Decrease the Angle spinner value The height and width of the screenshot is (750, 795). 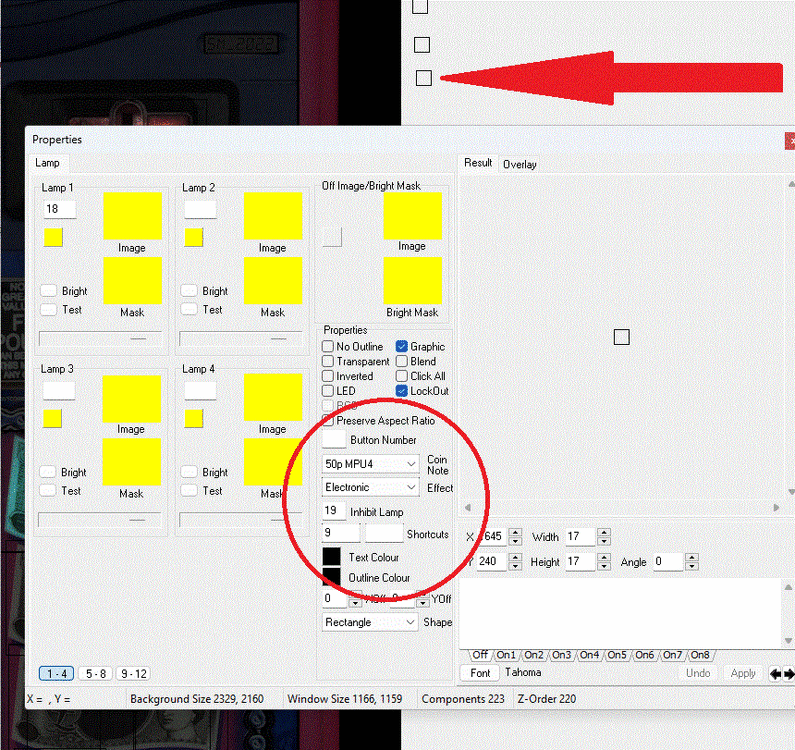tap(692, 567)
